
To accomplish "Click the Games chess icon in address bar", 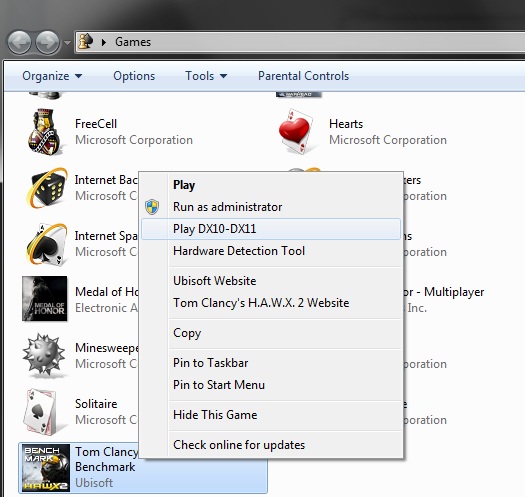I will 86,42.
